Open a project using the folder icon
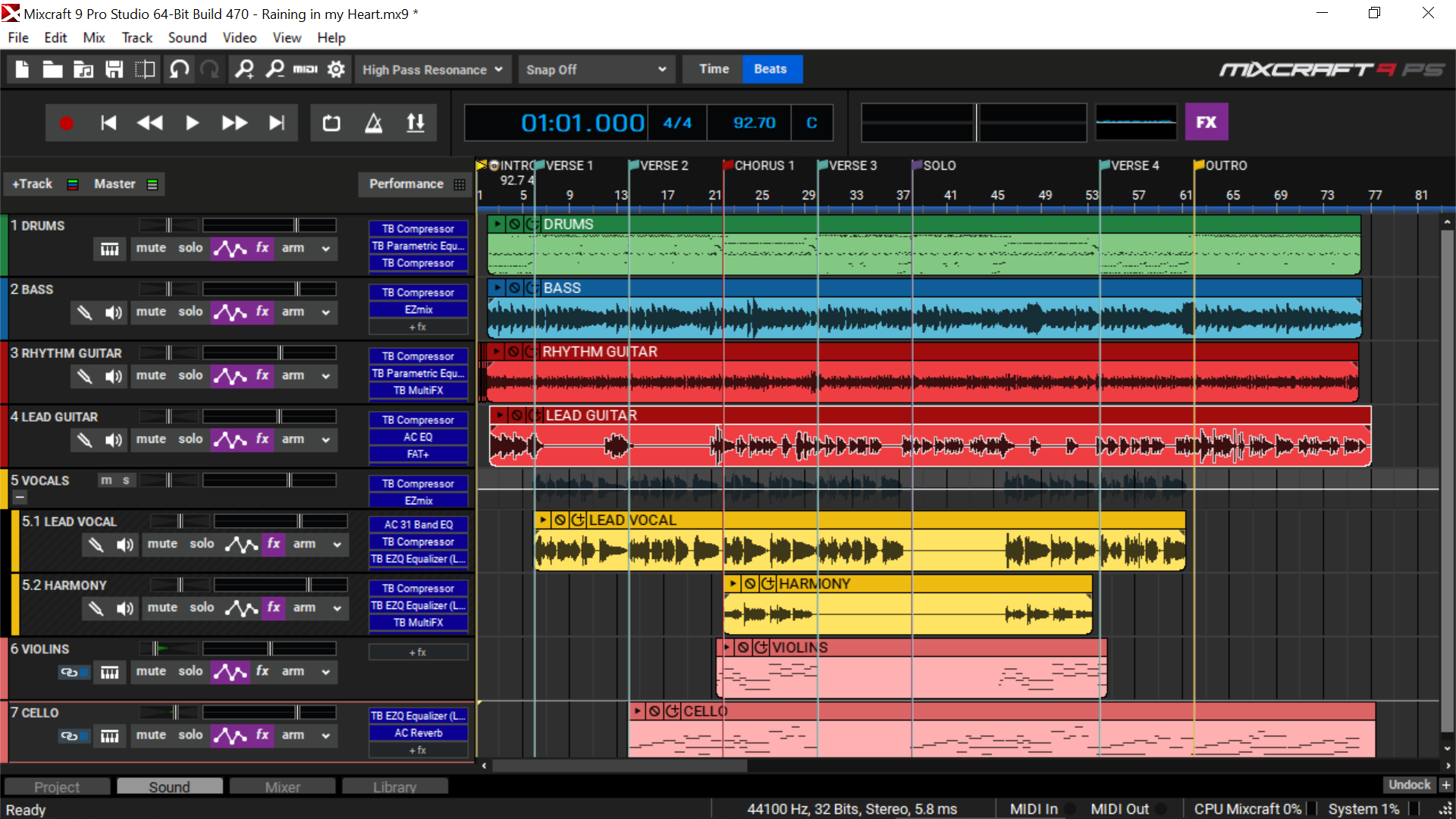The height and width of the screenshot is (819, 1456). pyautogui.click(x=52, y=70)
